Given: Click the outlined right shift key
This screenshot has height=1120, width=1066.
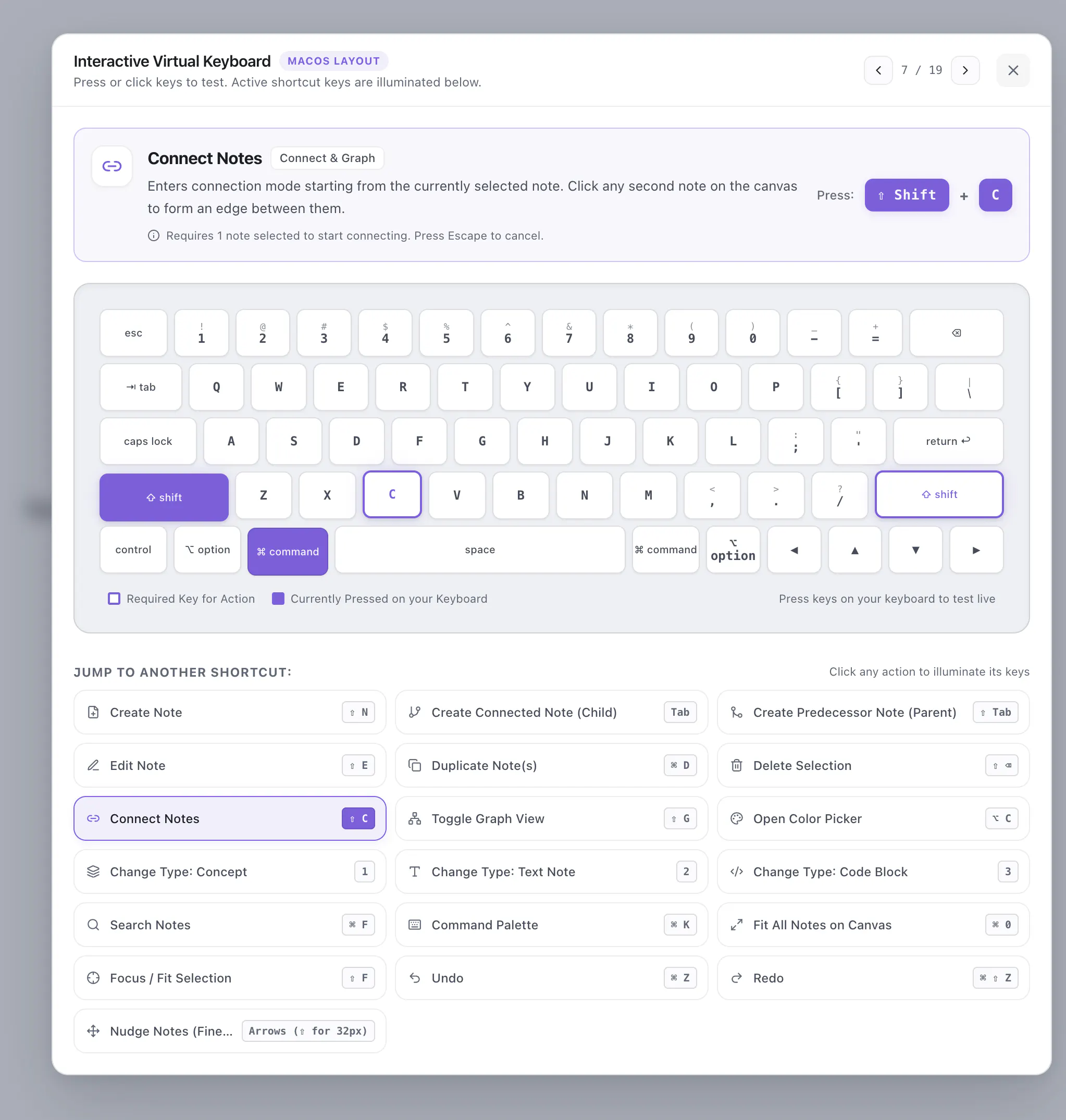Looking at the screenshot, I should click(939, 494).
